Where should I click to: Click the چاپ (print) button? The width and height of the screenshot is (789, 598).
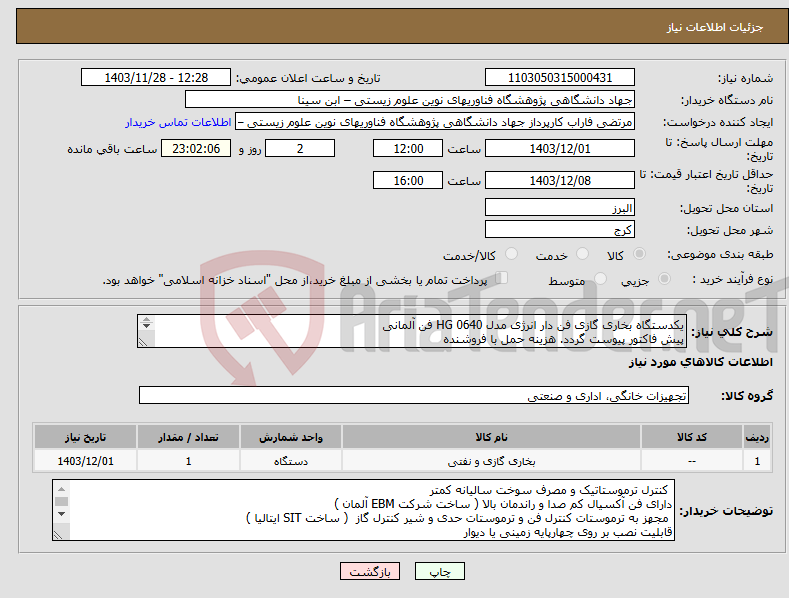439,571
